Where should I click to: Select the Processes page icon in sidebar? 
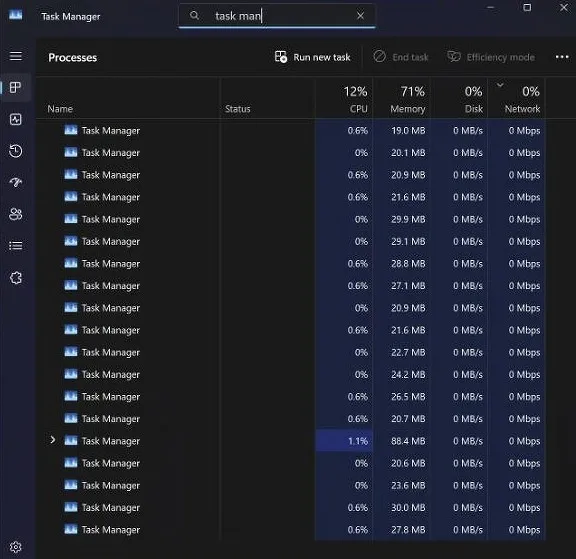15,87
